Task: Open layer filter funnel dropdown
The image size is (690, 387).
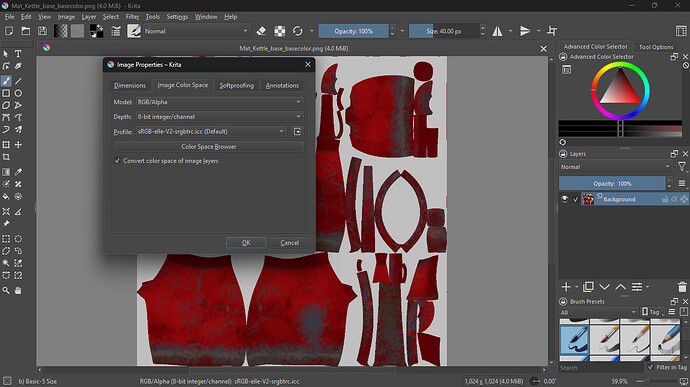Action: [682, 167]
